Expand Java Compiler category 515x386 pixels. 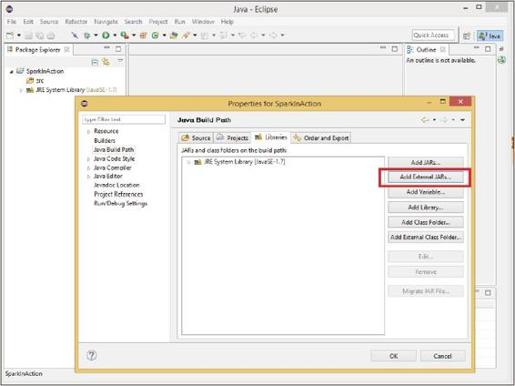tap(88, 168)
